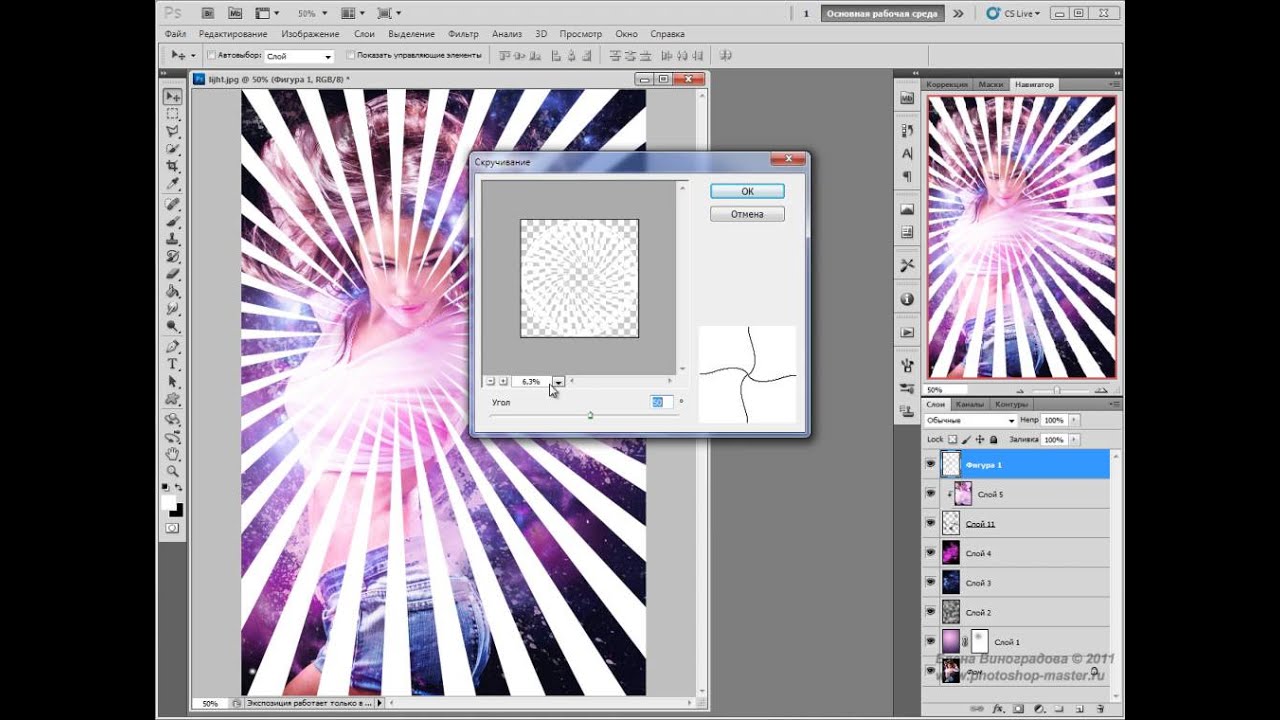Image resolution: width=1280 pixels, height=720 pixels.
Task: Select the Rectangular Marquee tool
Action: 173,115
